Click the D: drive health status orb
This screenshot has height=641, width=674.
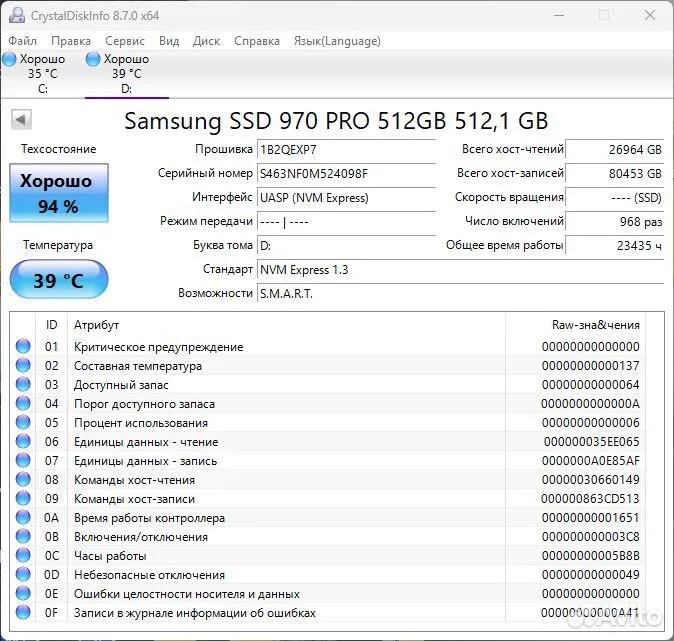(x=93, y=60)
